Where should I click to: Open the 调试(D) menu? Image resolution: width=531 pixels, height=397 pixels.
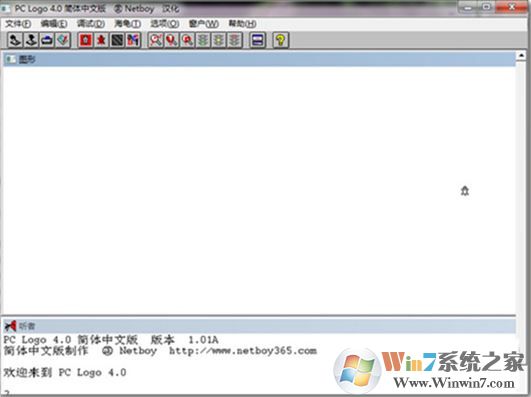(x=91, y=23)
